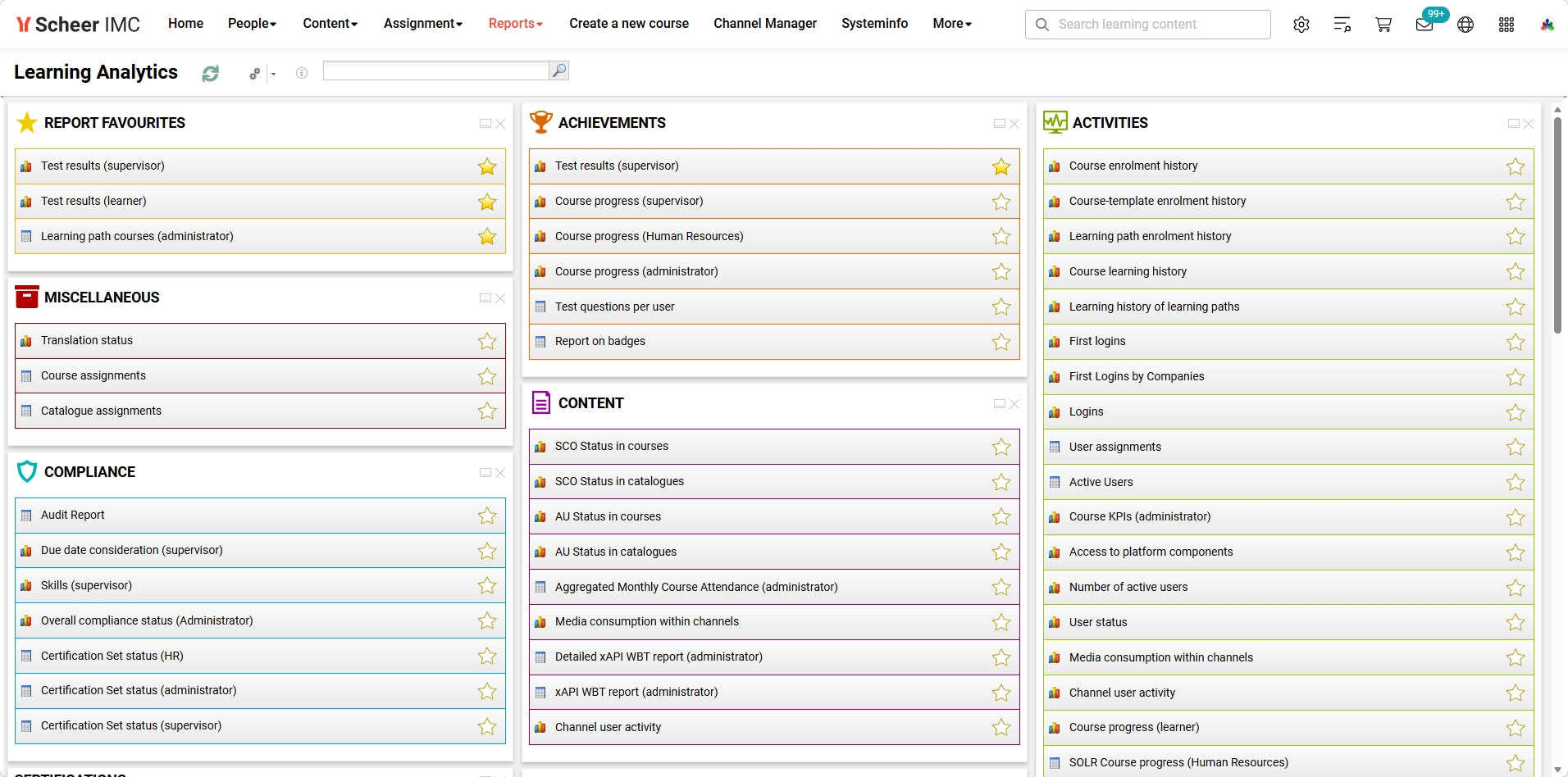Image resolution: width=1568 pixels, height=777 pixels.
Task: Toggle favourite star for Course progress (supervisor)
Action: click(1001, 202)
